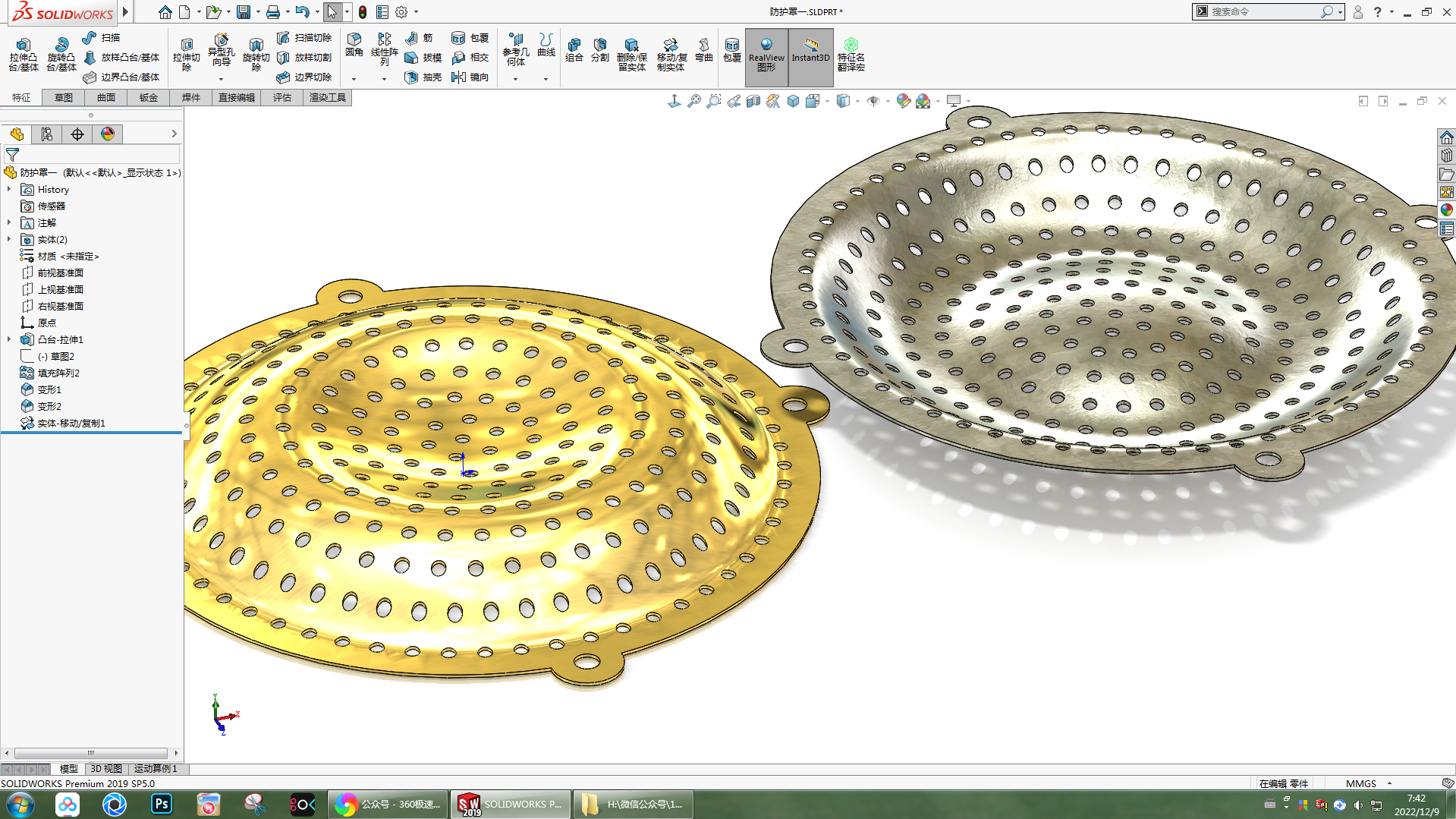The image size is (1456, 819).
Task: Select the Extruded Cut (拉伸切除) tool
Action: pyautogui.click(x=186, y=54)
